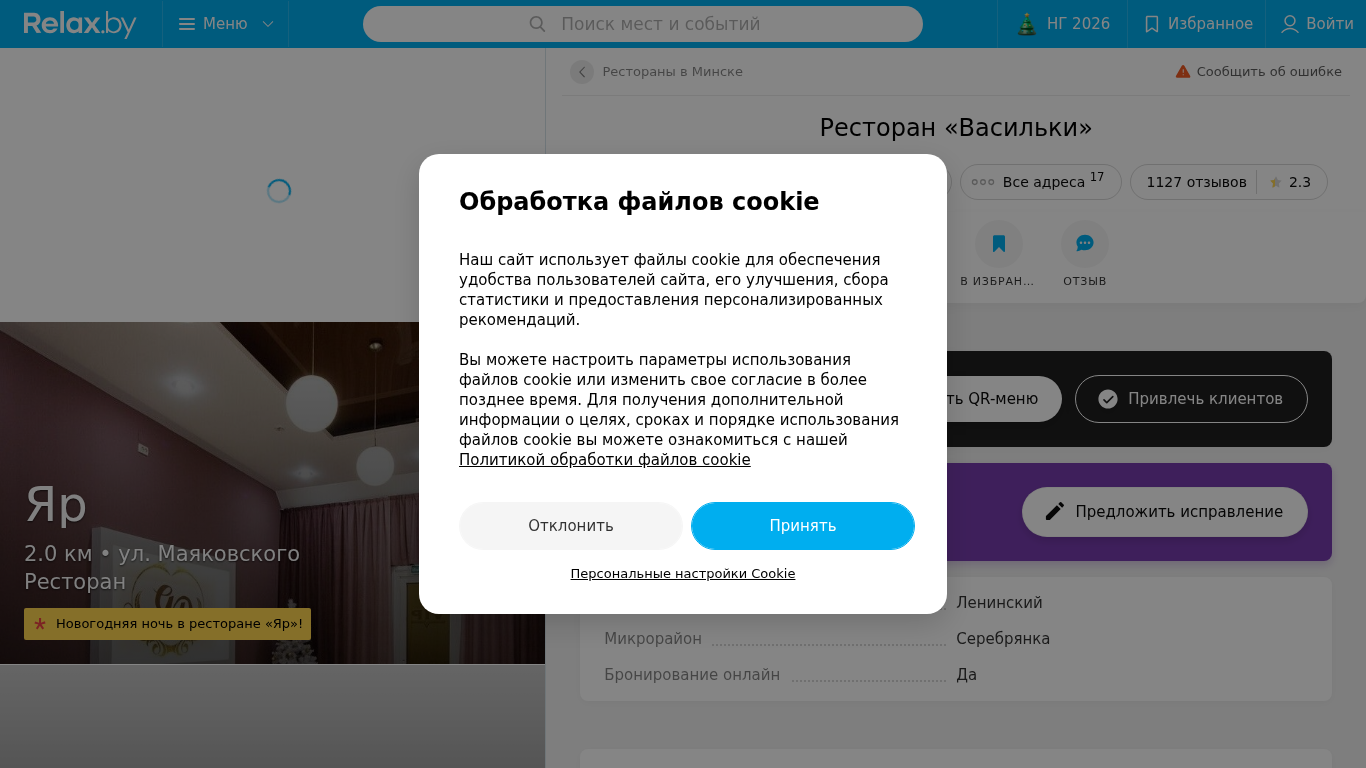Click the Сообщить об ошибке warning icon
1366x768 pixels.
point(1183,72)
